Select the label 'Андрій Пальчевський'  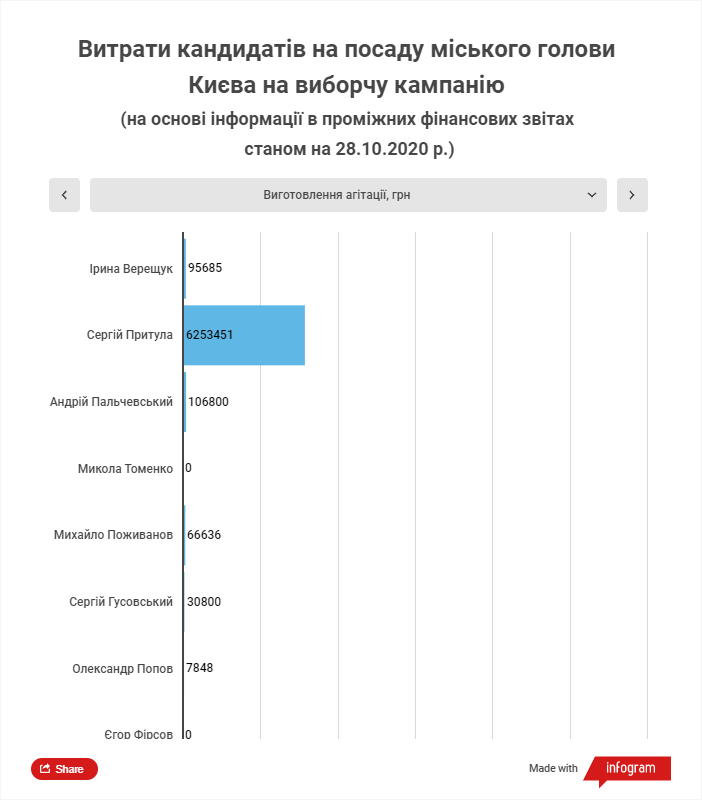click(x=112, y=402)
